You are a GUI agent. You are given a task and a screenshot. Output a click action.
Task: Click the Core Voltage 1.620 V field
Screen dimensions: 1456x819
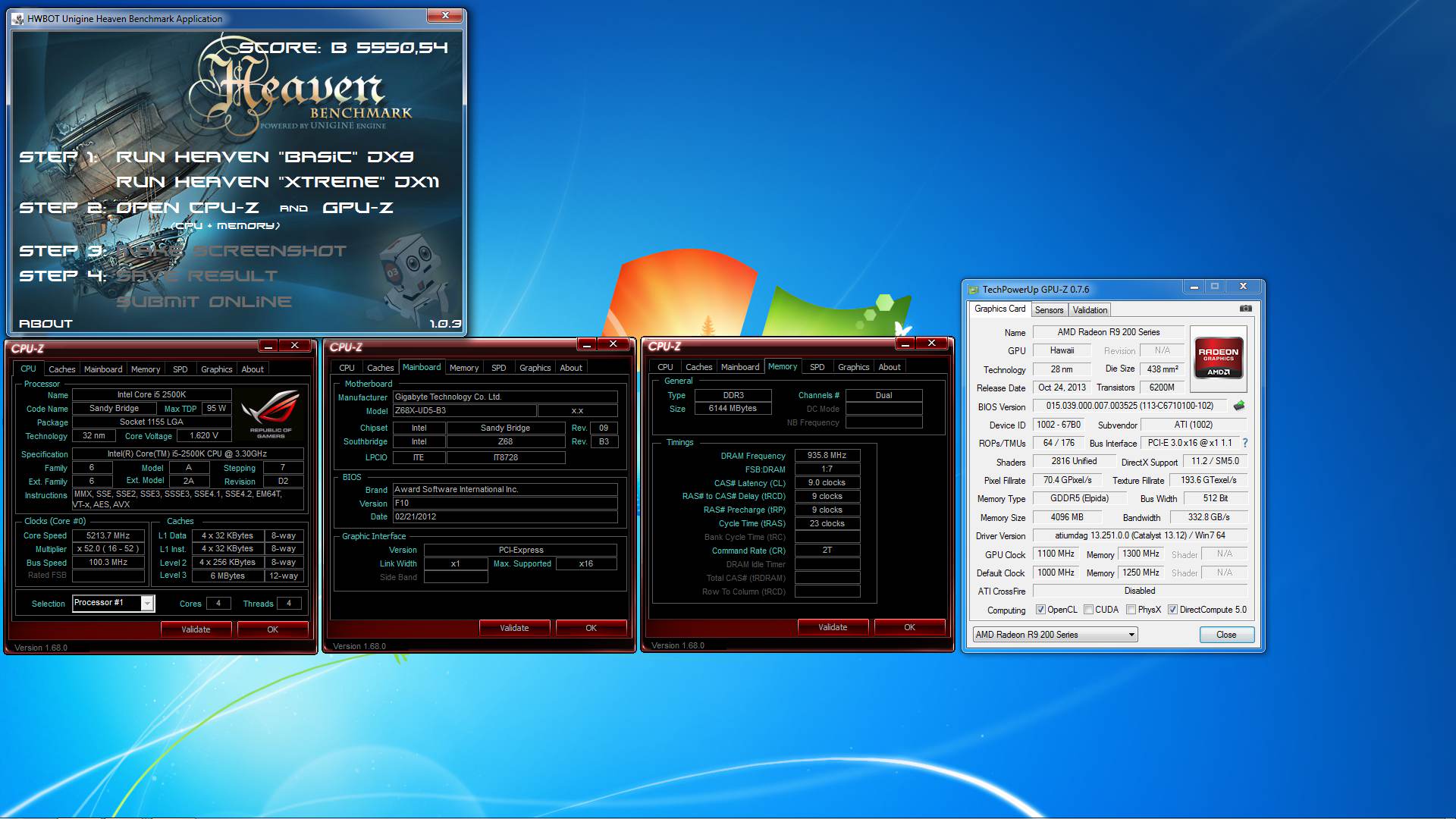pos(204,436)
